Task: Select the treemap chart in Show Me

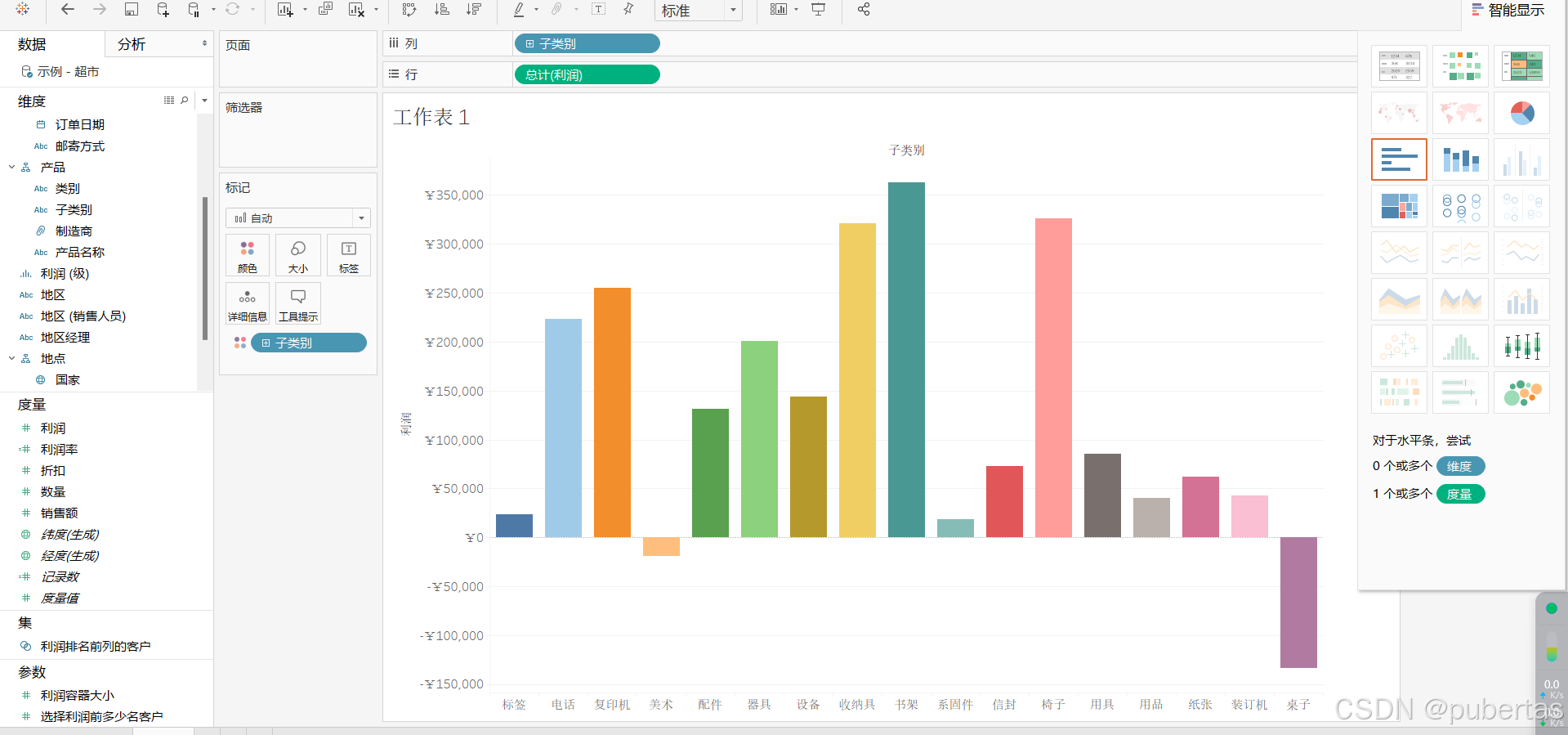Action: tap(1399, 205)
